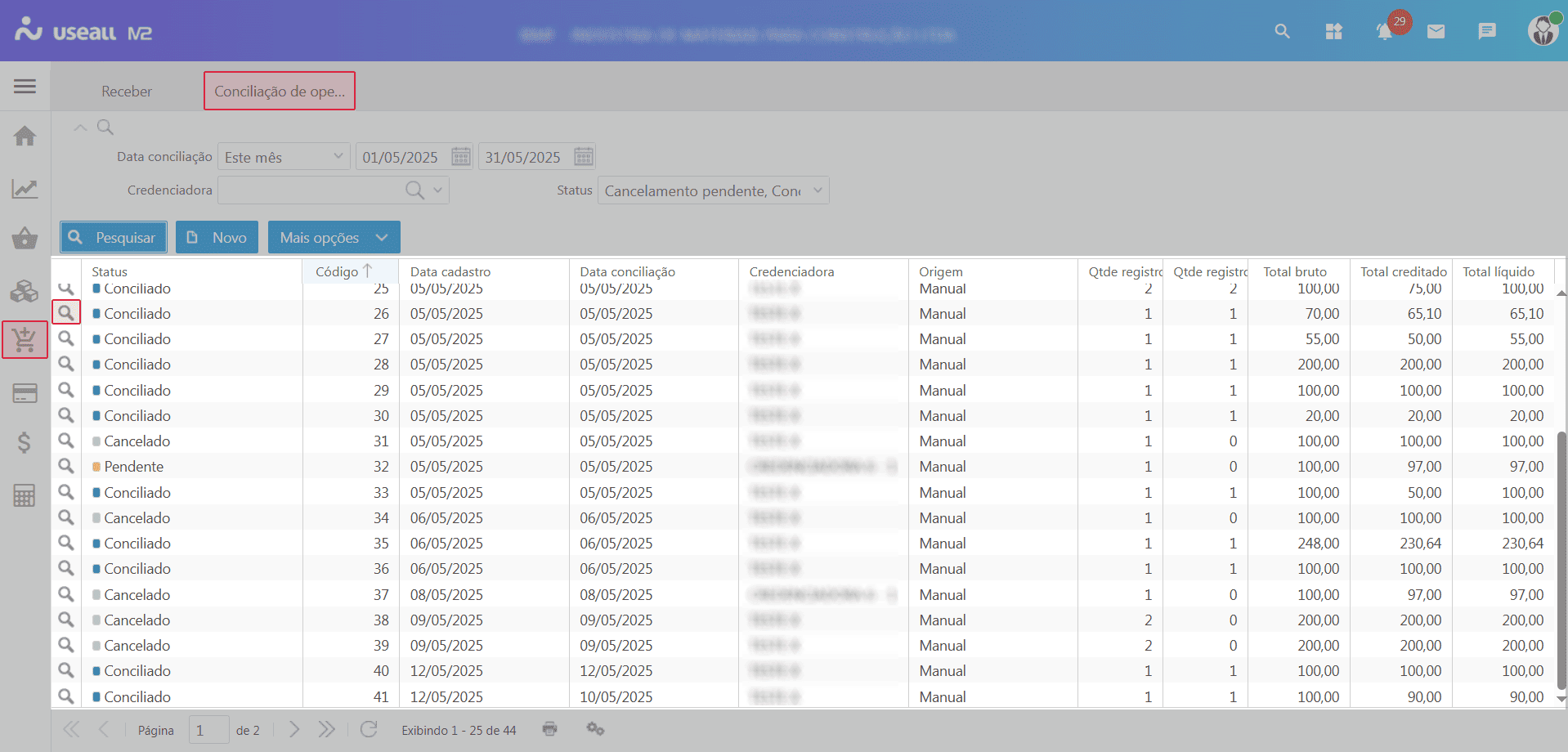Click the mail envelope icon in header

click(x=1436, y=32)
